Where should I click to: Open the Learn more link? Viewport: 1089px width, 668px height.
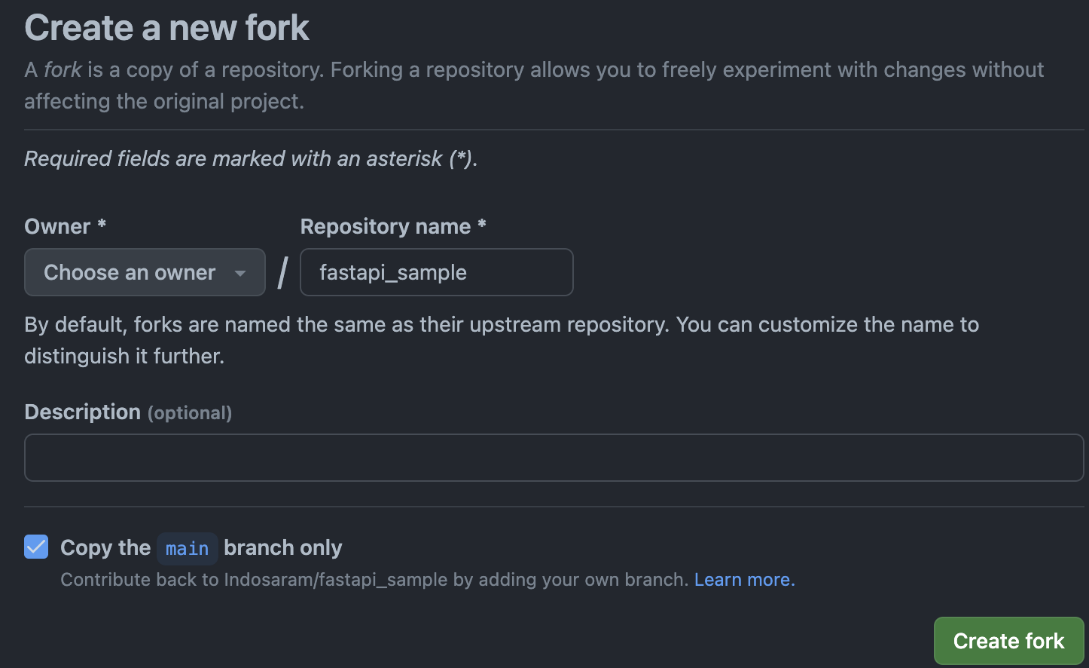click(x=745, y=579)
